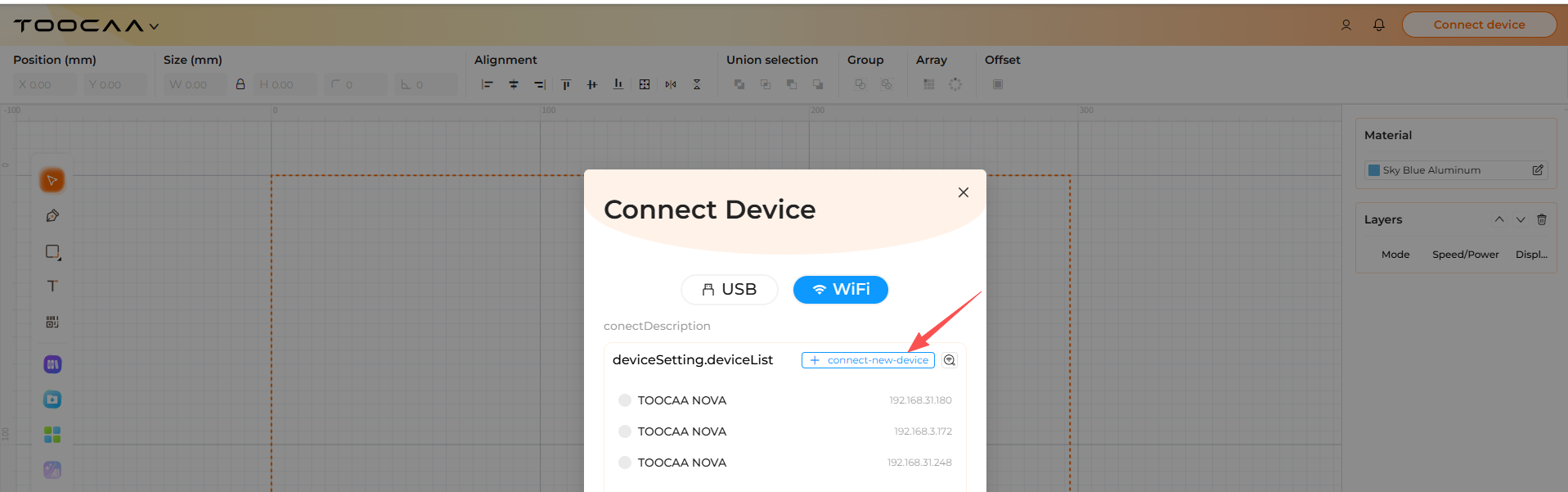Click the horizontal mirror flip icon
Image resolution: width=1568 pixels, height=492 pixels.
tap(671, 84)
